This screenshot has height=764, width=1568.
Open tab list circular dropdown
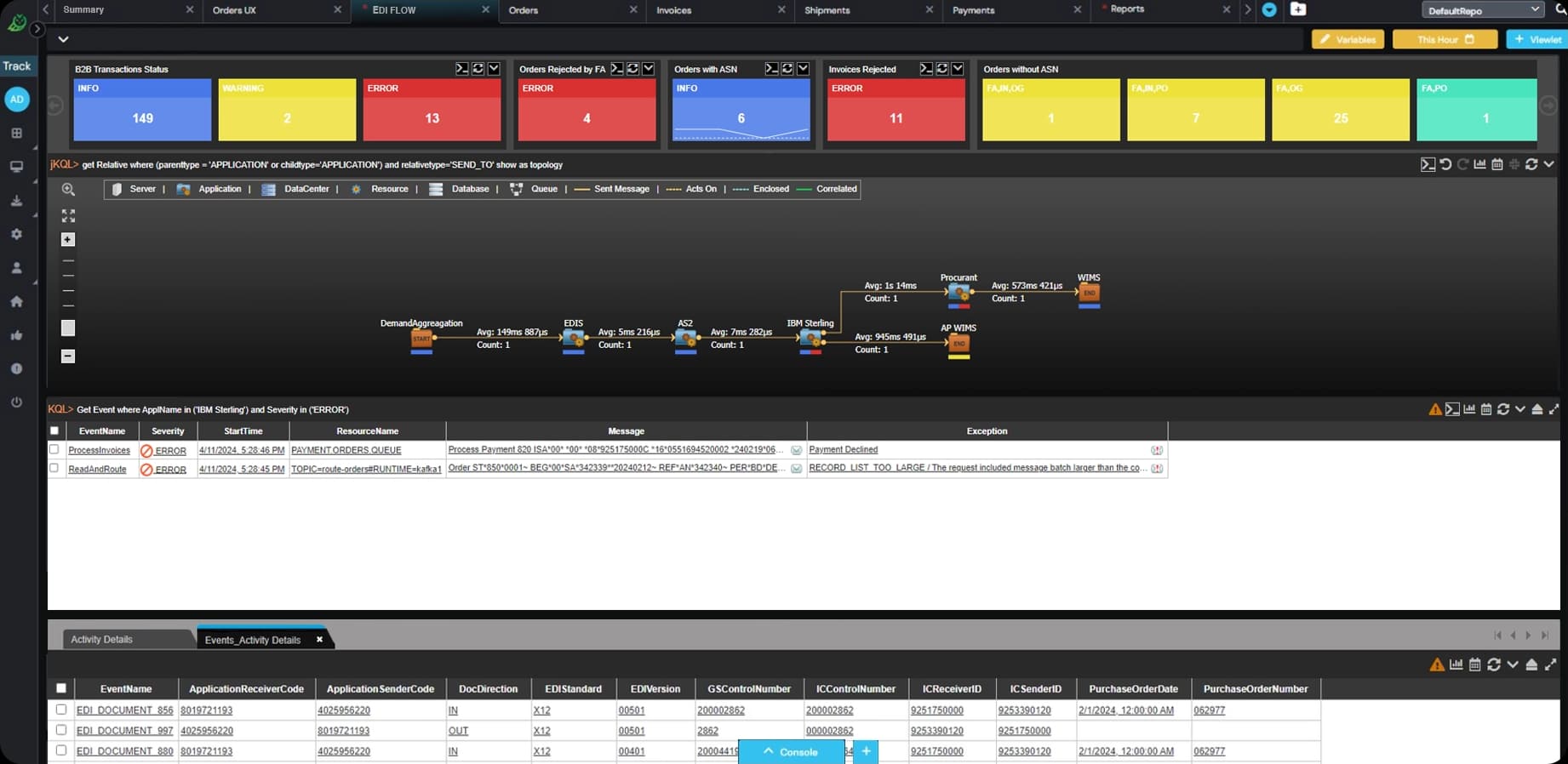pos(1269,10)
